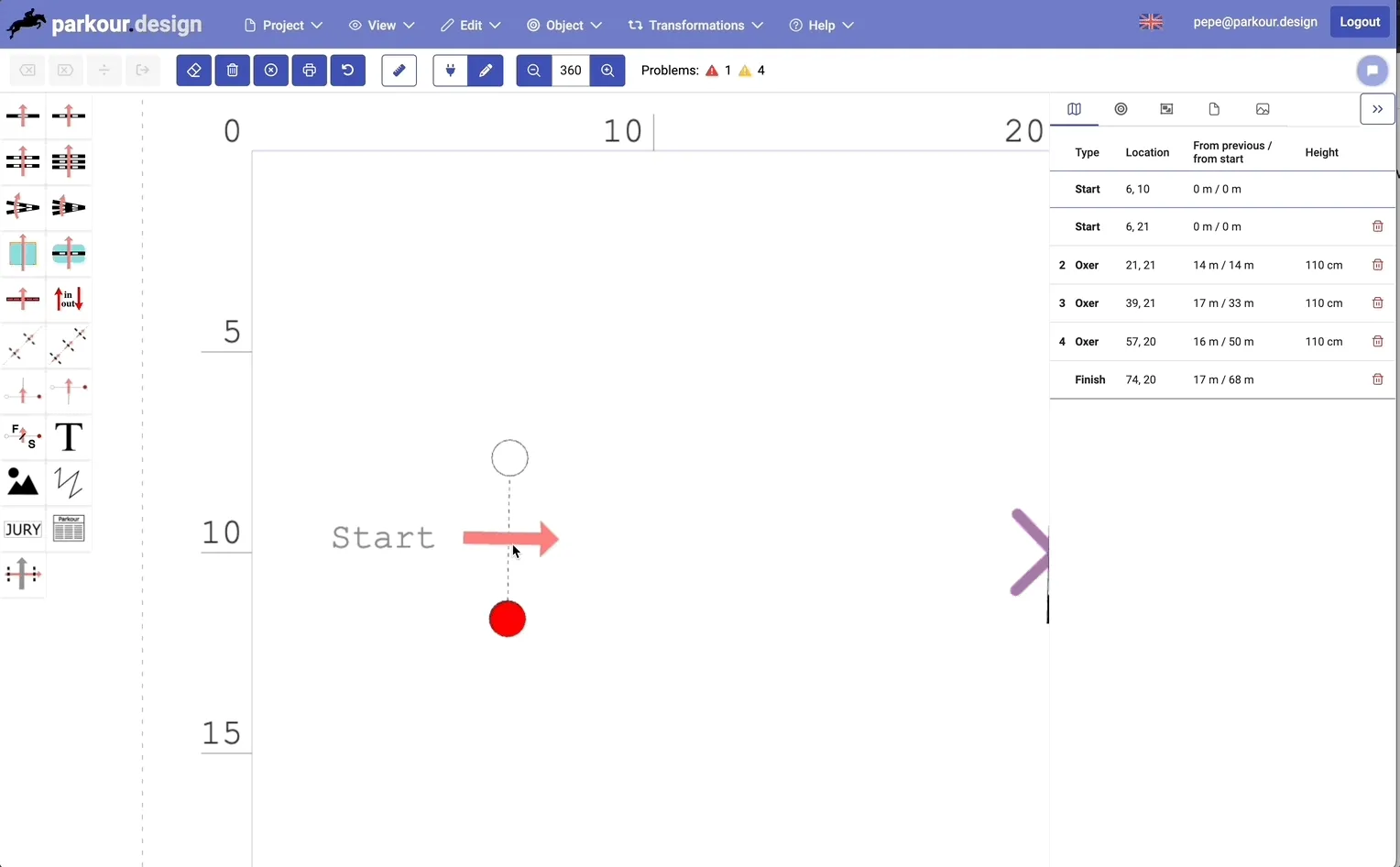Image resolution: width=1400 pixels, height=867 pixels.
Task: Switch to the target icon tab
Action: coord(1121,109)
